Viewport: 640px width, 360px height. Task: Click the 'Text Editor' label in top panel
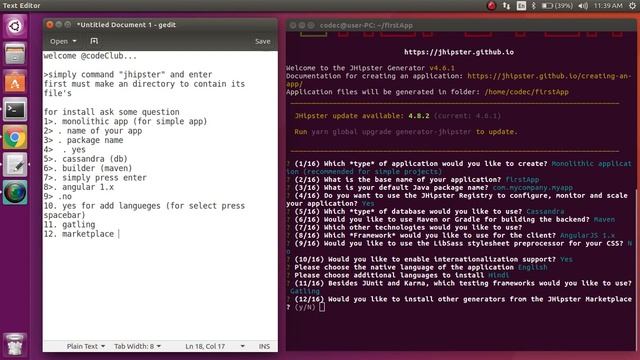[x=21, y=6]
